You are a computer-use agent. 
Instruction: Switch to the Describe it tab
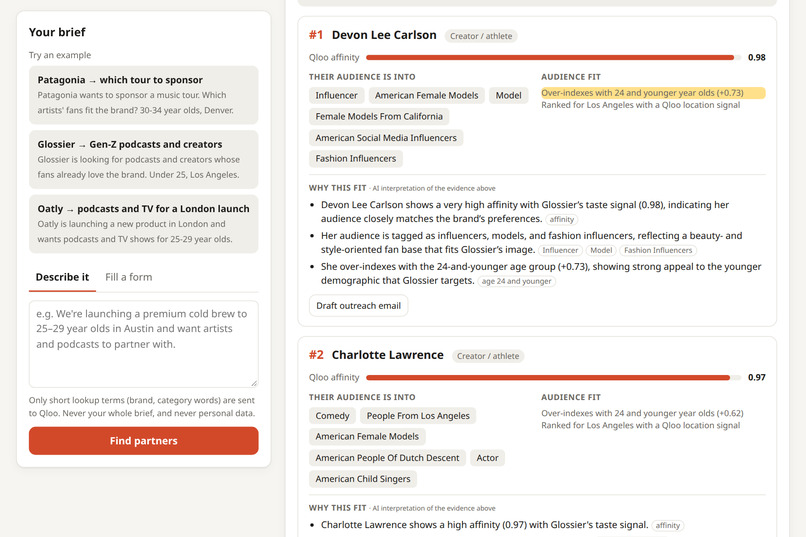pyautogui.click(x=62, y=277)
